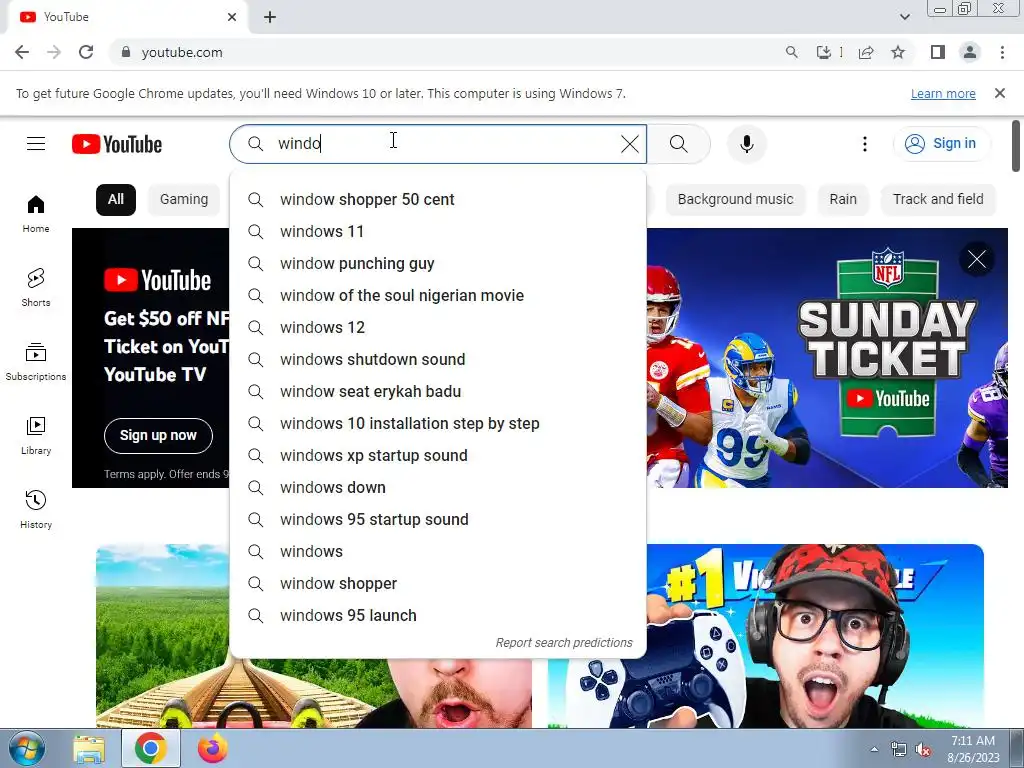
Task: Reload the page
Action: tap(86, 52)
